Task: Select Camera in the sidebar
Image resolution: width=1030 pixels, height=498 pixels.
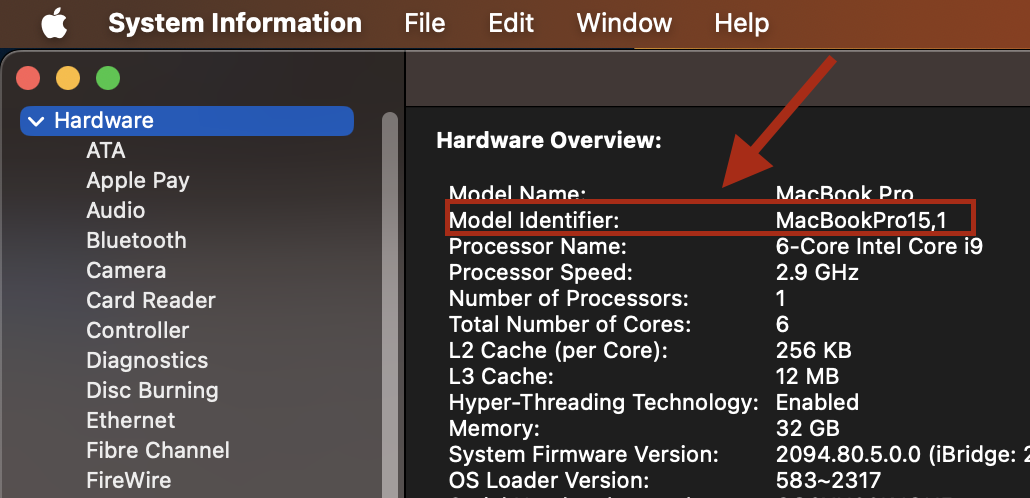Action: [x=126, y=271]
